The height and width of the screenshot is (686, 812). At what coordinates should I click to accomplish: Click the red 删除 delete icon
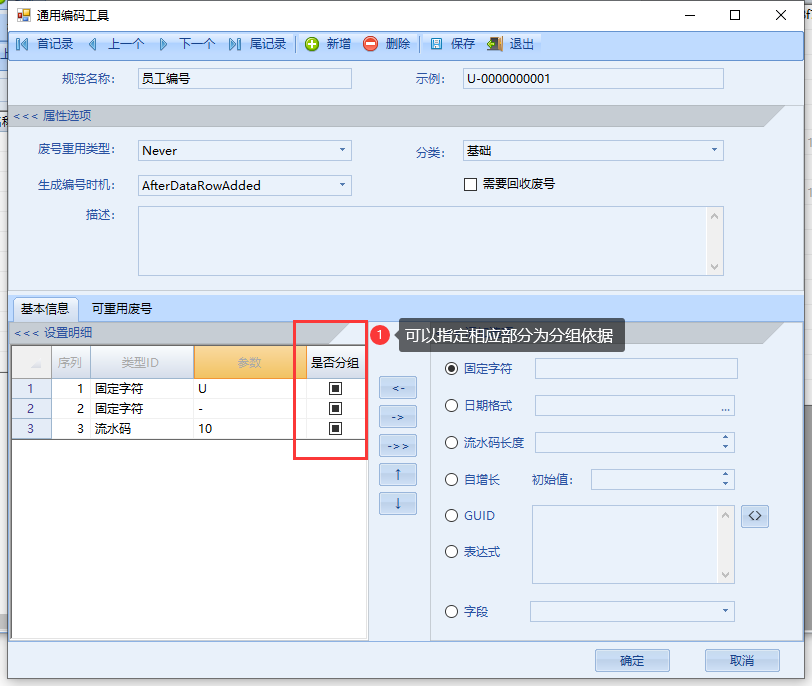pos(370,44)
